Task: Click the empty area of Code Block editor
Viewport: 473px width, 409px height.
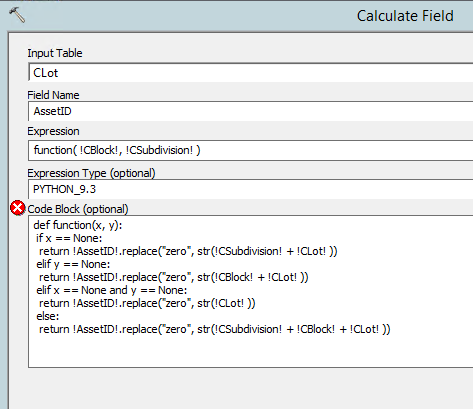Action: pyautogui.click(x=250, y=350)
